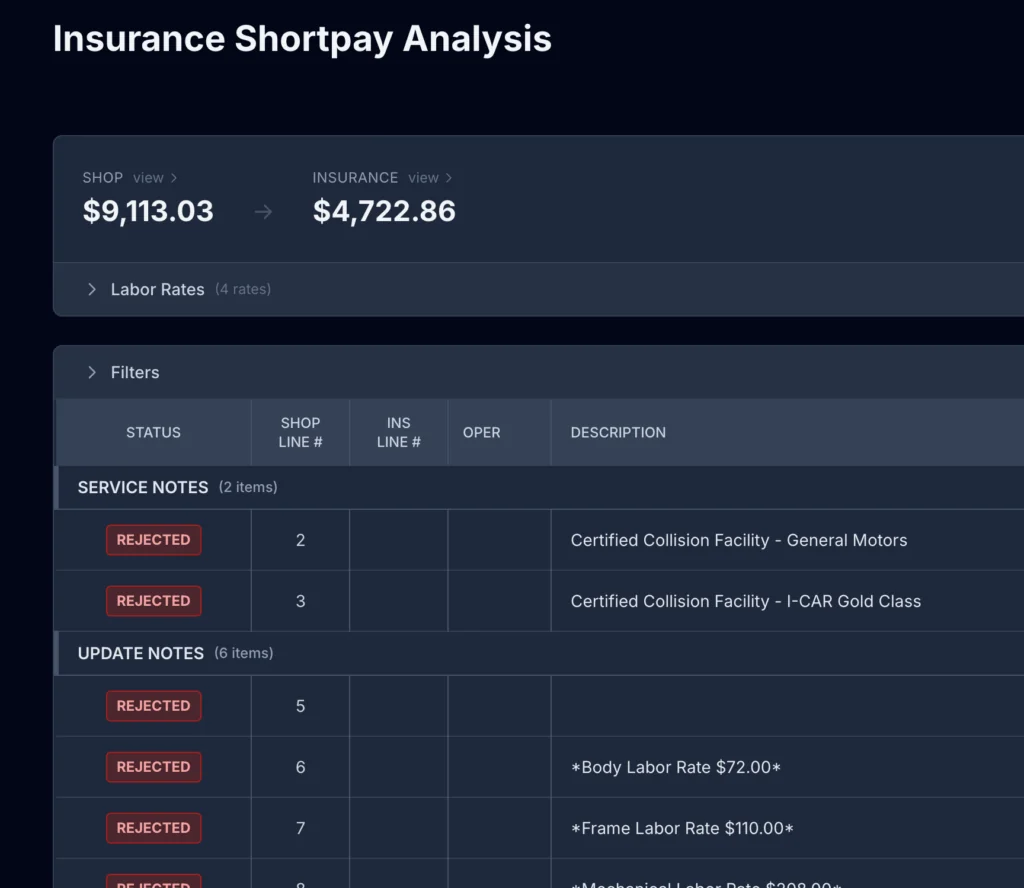Image resolution: width=1024 pixels, height=888 pixels.
Task: Click shop line number 3 cell
Action: [x=300, y=601]
